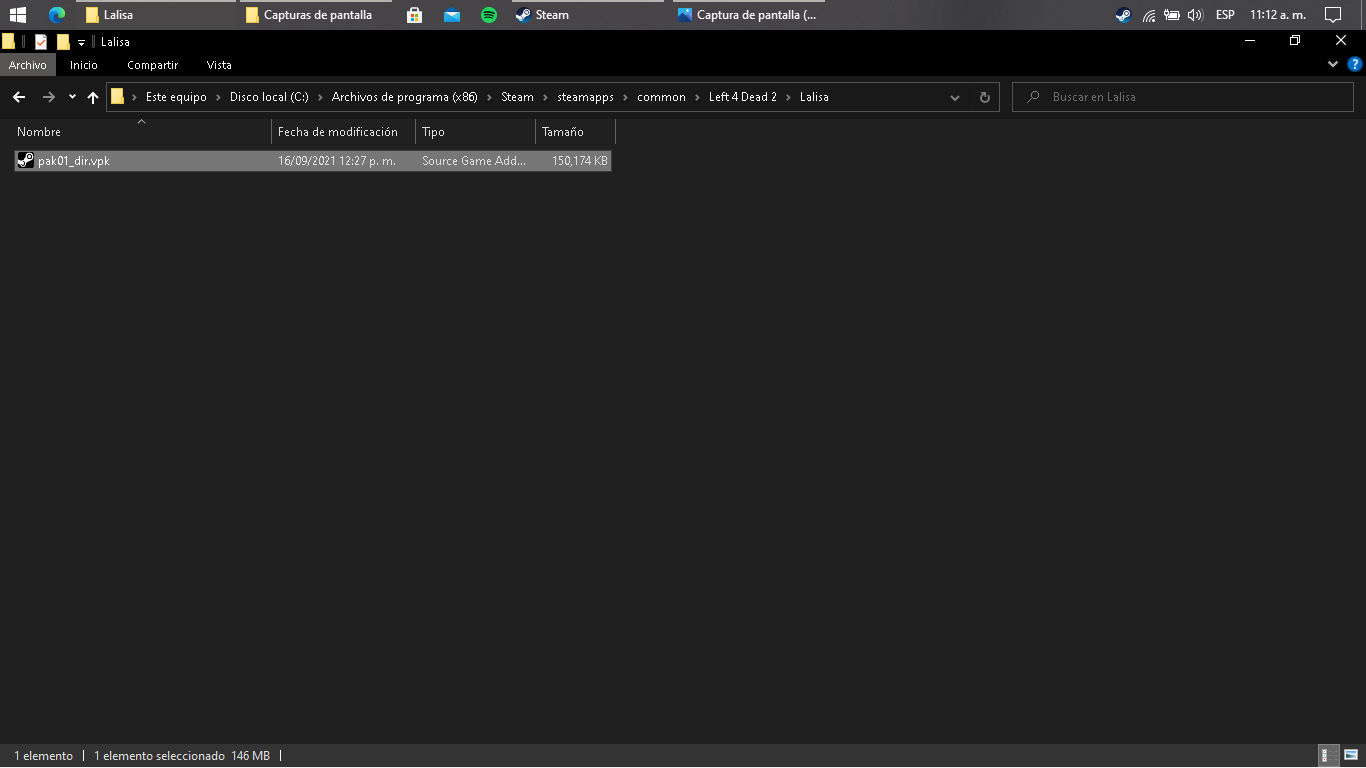This screenshot has width=1366, height=768.
Task: Switch the ESP input language indicator
Action: [x=1225, y=15]
